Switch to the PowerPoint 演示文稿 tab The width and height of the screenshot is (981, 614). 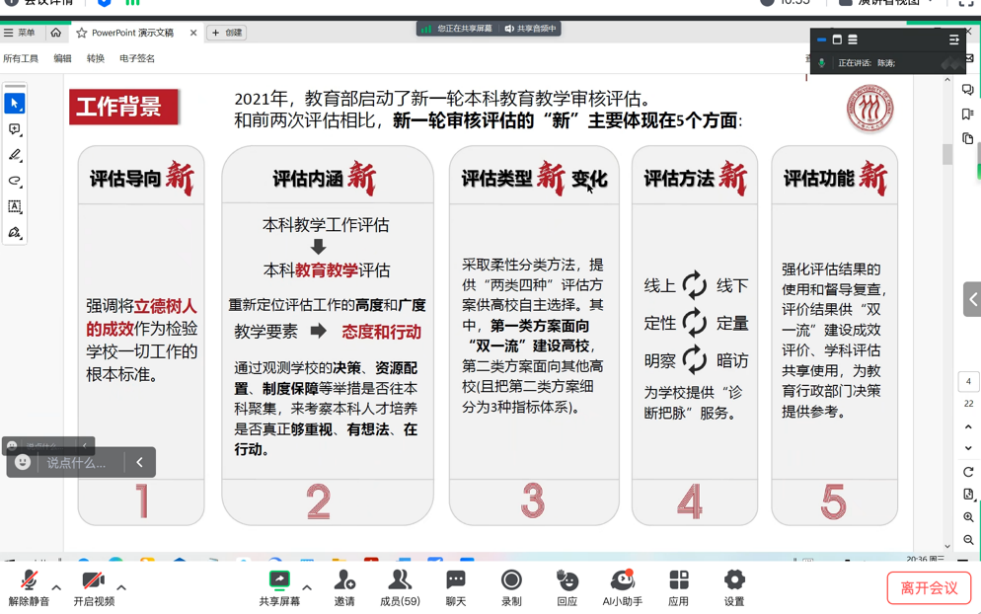click(131, 33)
